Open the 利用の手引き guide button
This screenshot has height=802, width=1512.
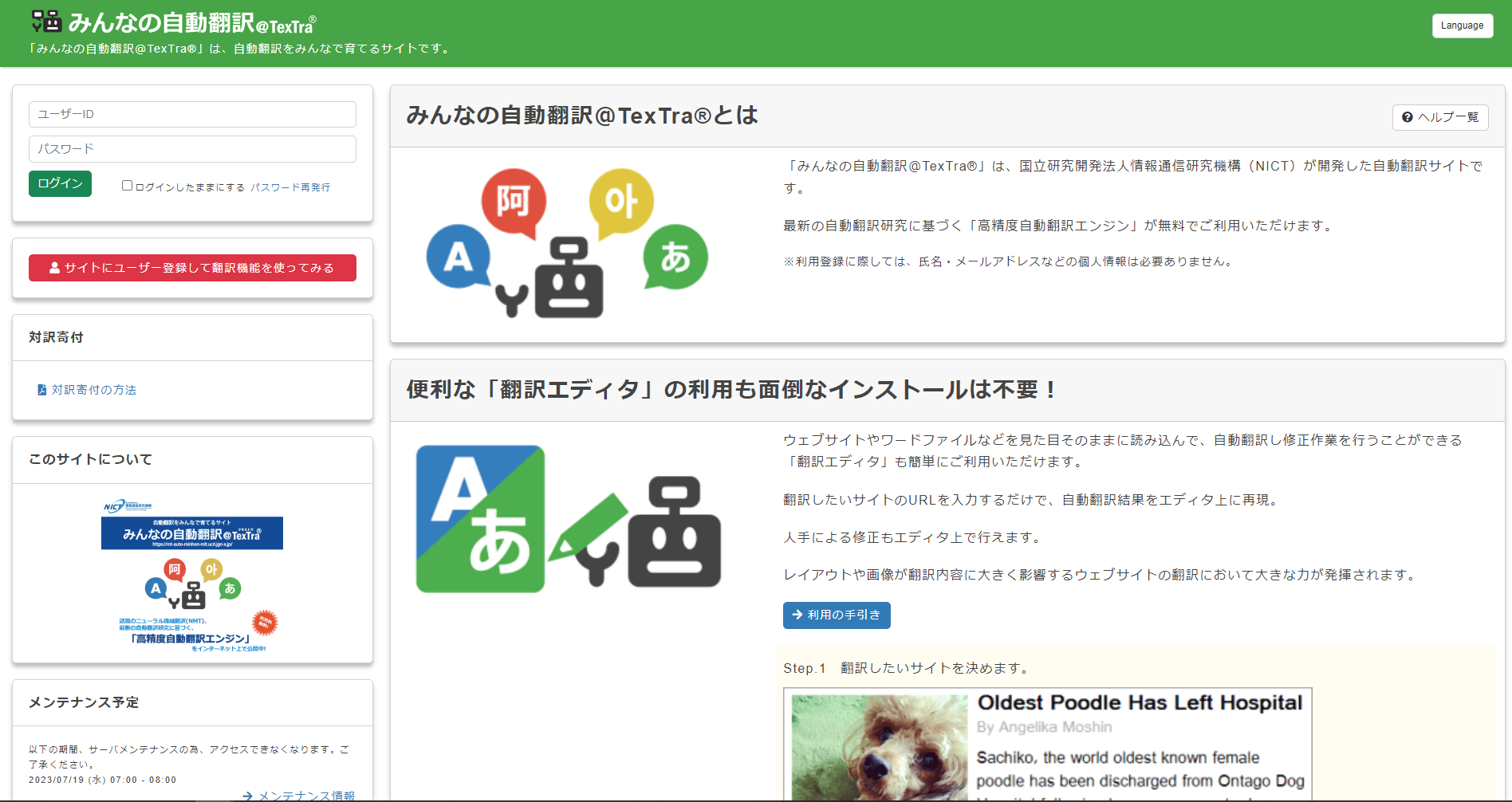coord(837,615)
